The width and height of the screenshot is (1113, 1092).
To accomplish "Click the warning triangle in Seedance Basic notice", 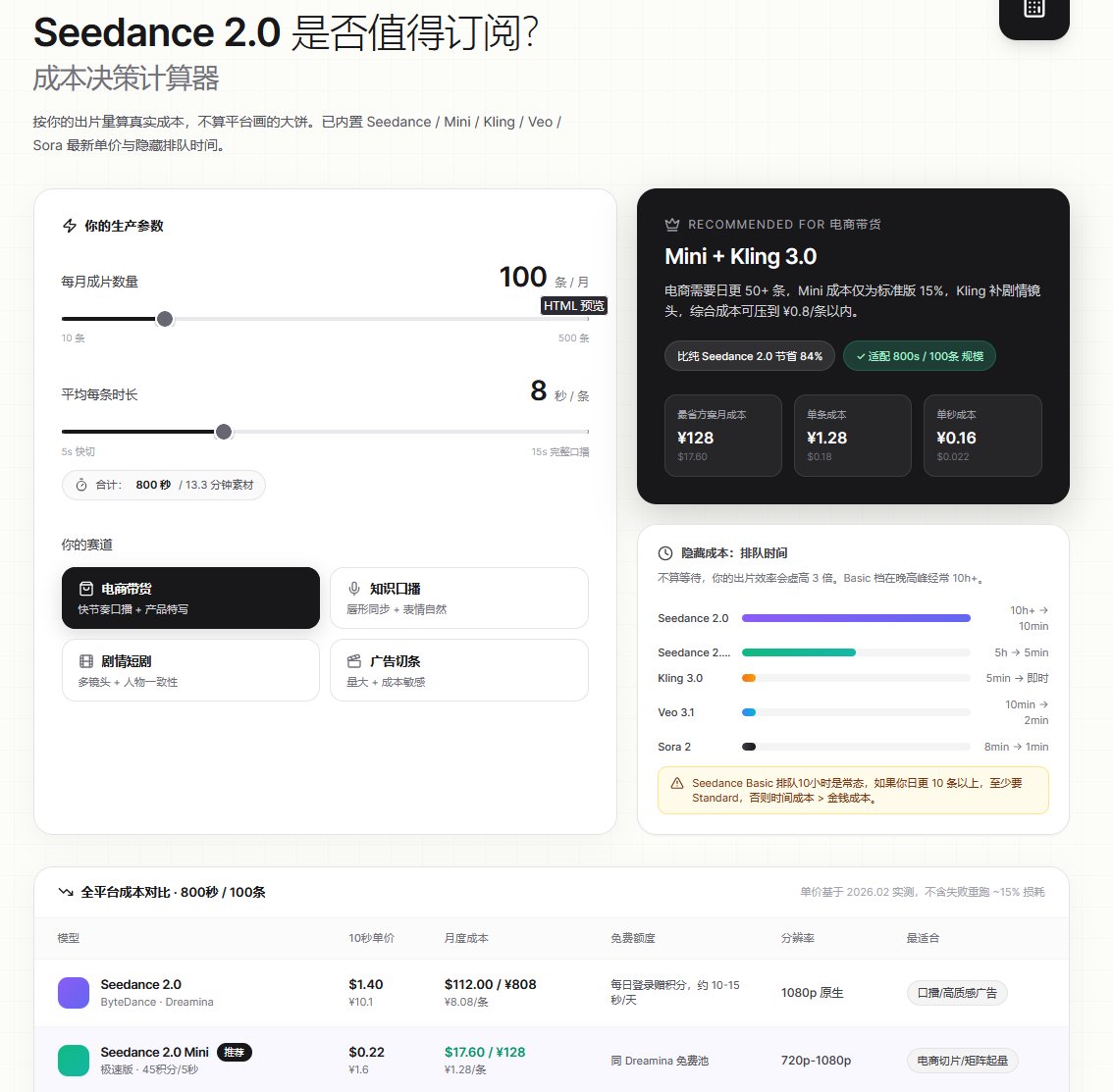I will [677, 783].
